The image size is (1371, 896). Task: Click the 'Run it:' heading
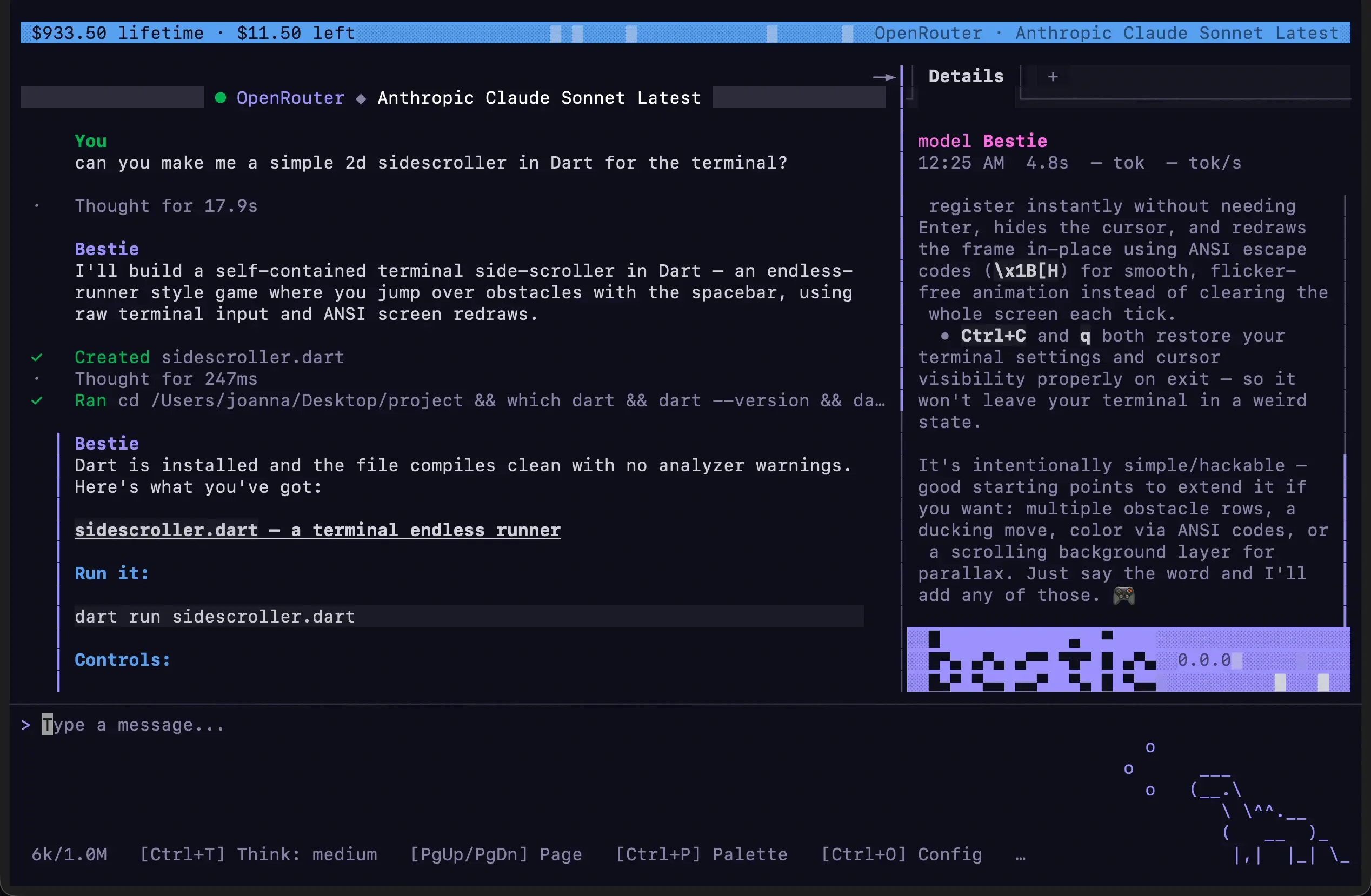point(112,573)
